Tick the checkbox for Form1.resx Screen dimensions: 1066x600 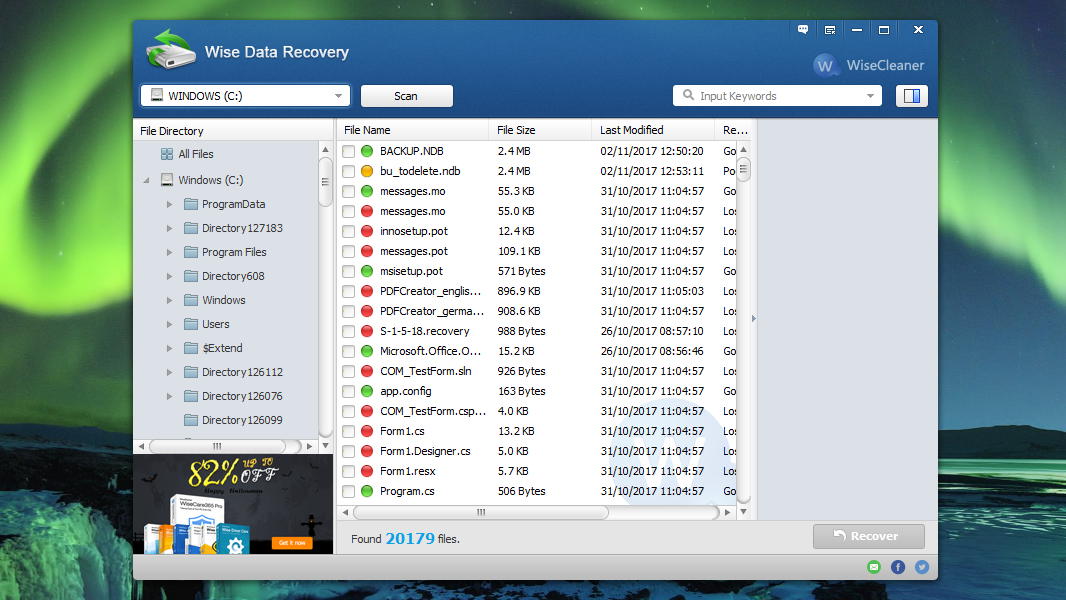(349, 471)
